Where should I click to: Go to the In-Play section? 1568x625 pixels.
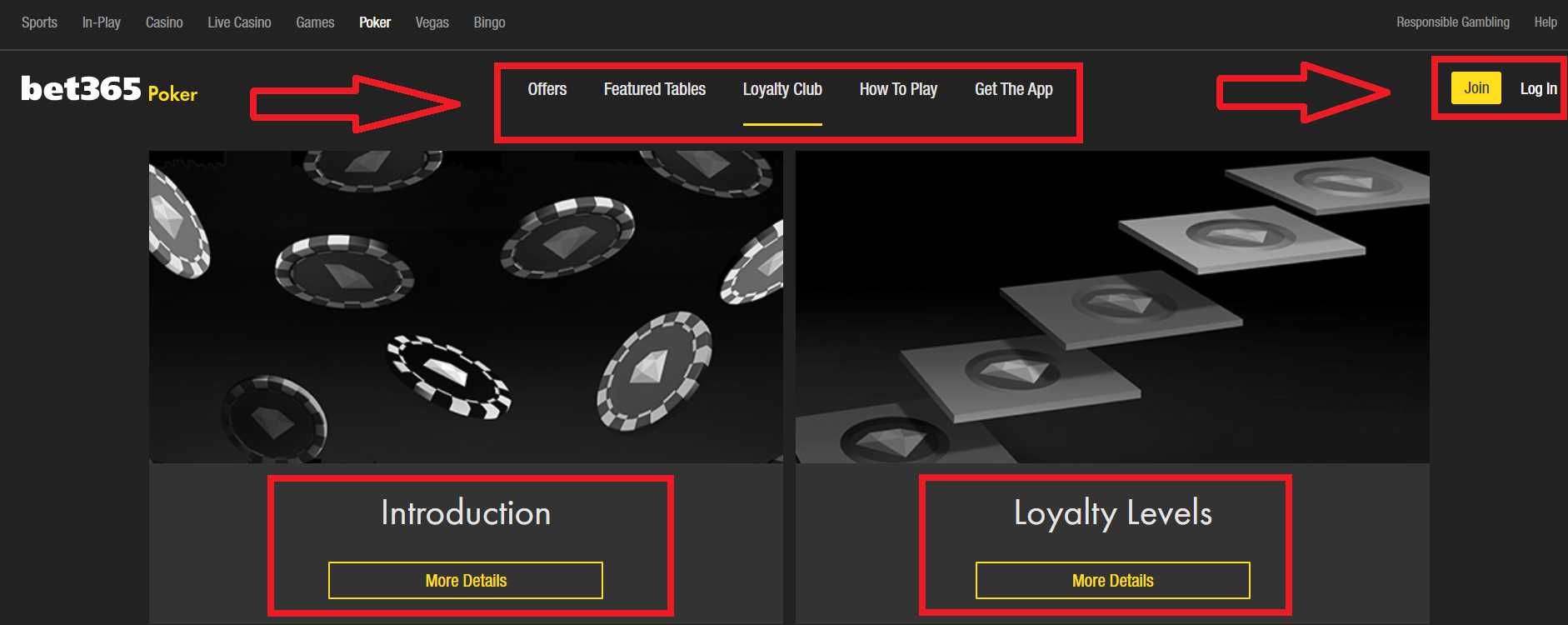101,22
